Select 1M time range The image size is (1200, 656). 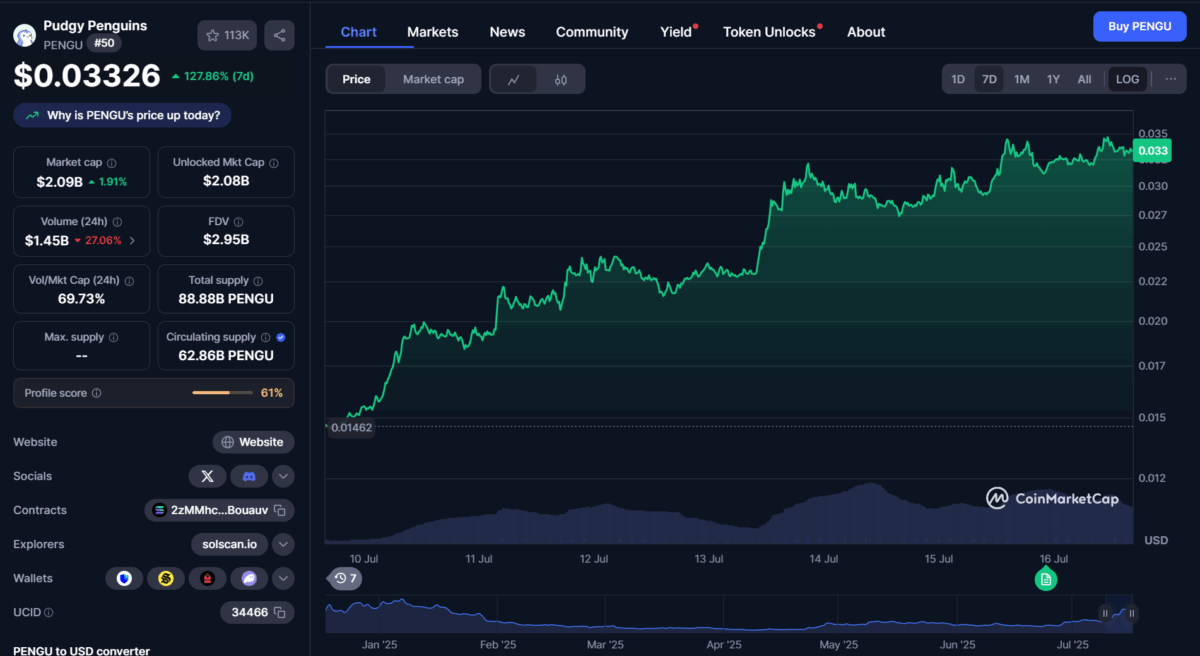1021,79
